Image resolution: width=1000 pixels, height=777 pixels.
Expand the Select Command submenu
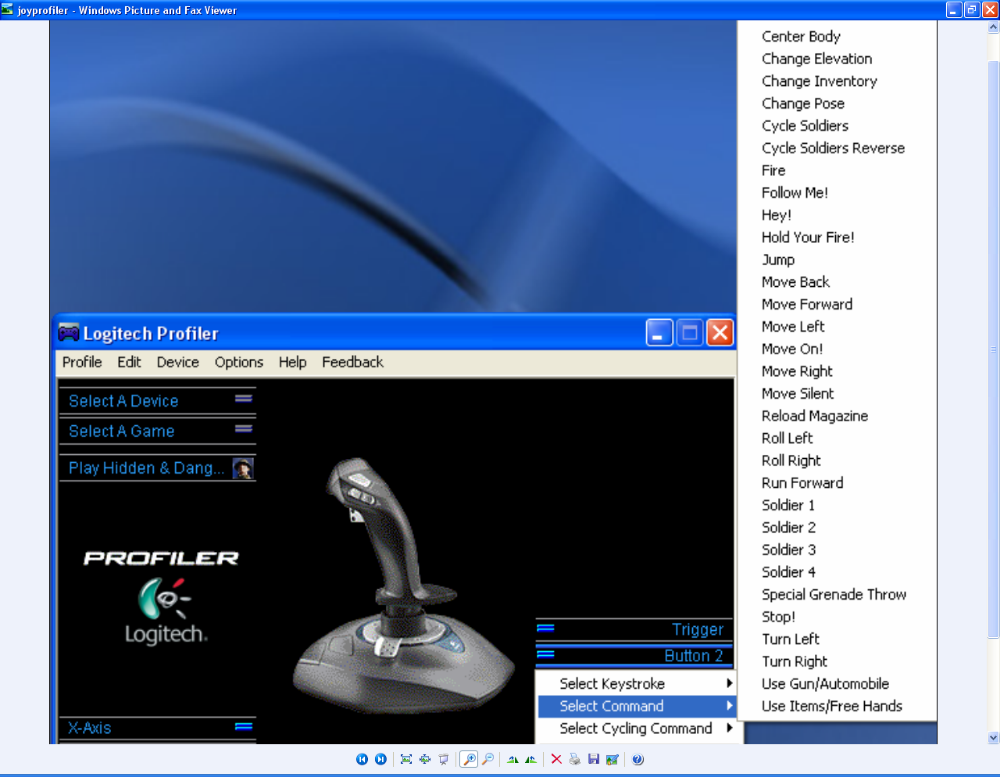(636, 706)
